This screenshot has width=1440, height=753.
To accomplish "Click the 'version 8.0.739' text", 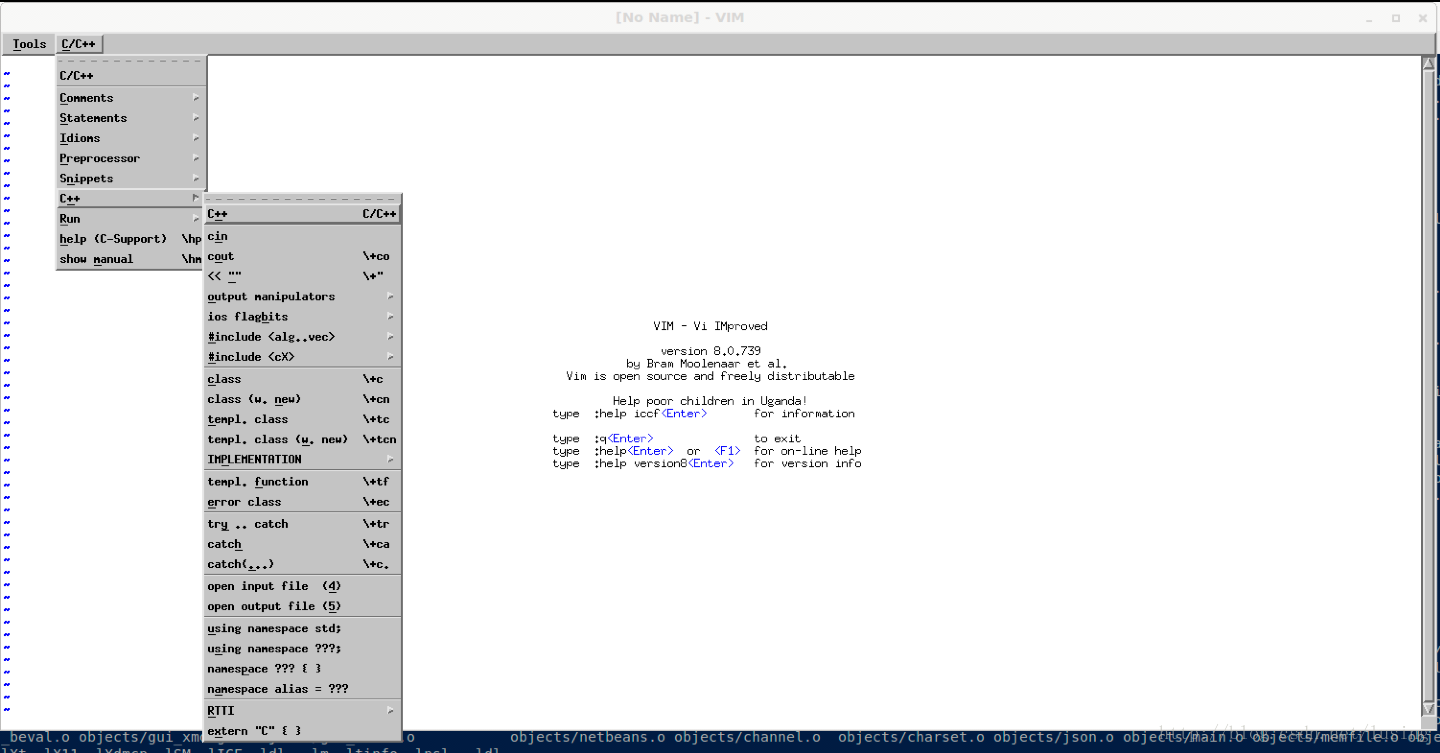I will [x=710, y=351].
